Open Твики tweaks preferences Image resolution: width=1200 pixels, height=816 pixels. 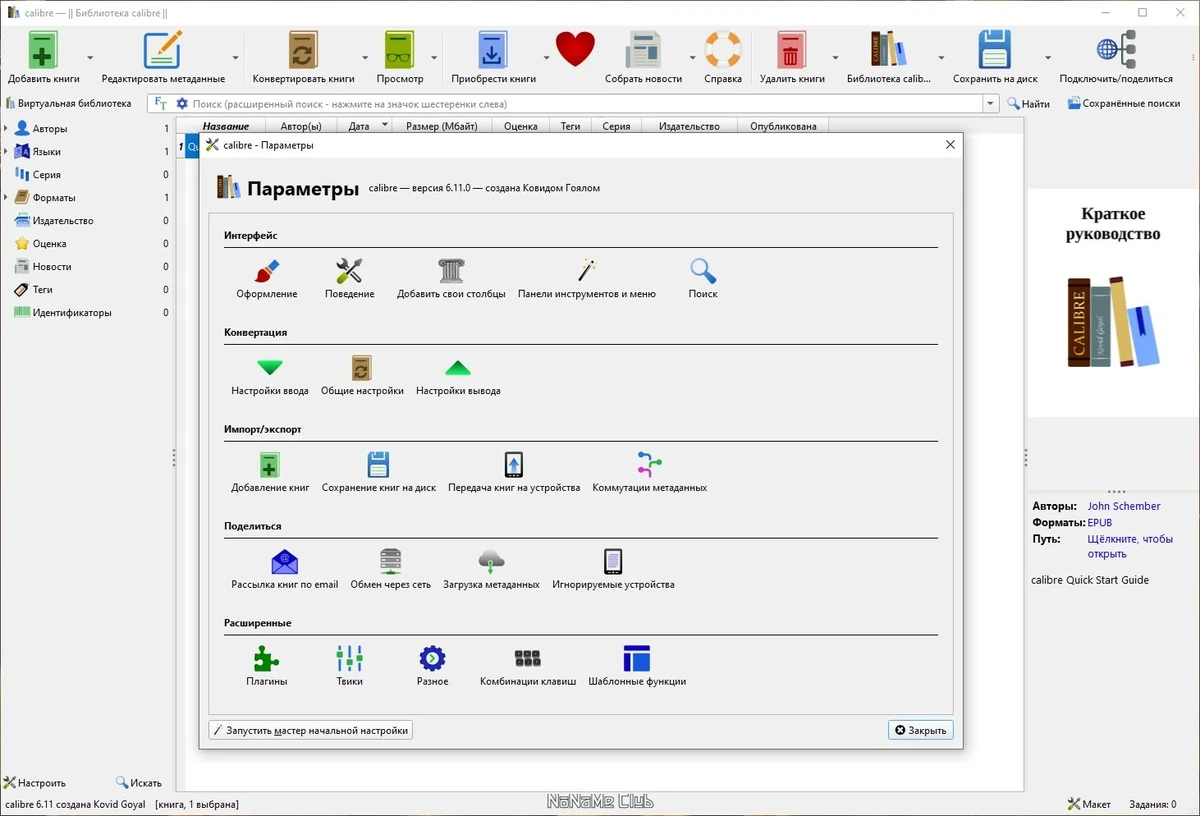tap(350, 667)
